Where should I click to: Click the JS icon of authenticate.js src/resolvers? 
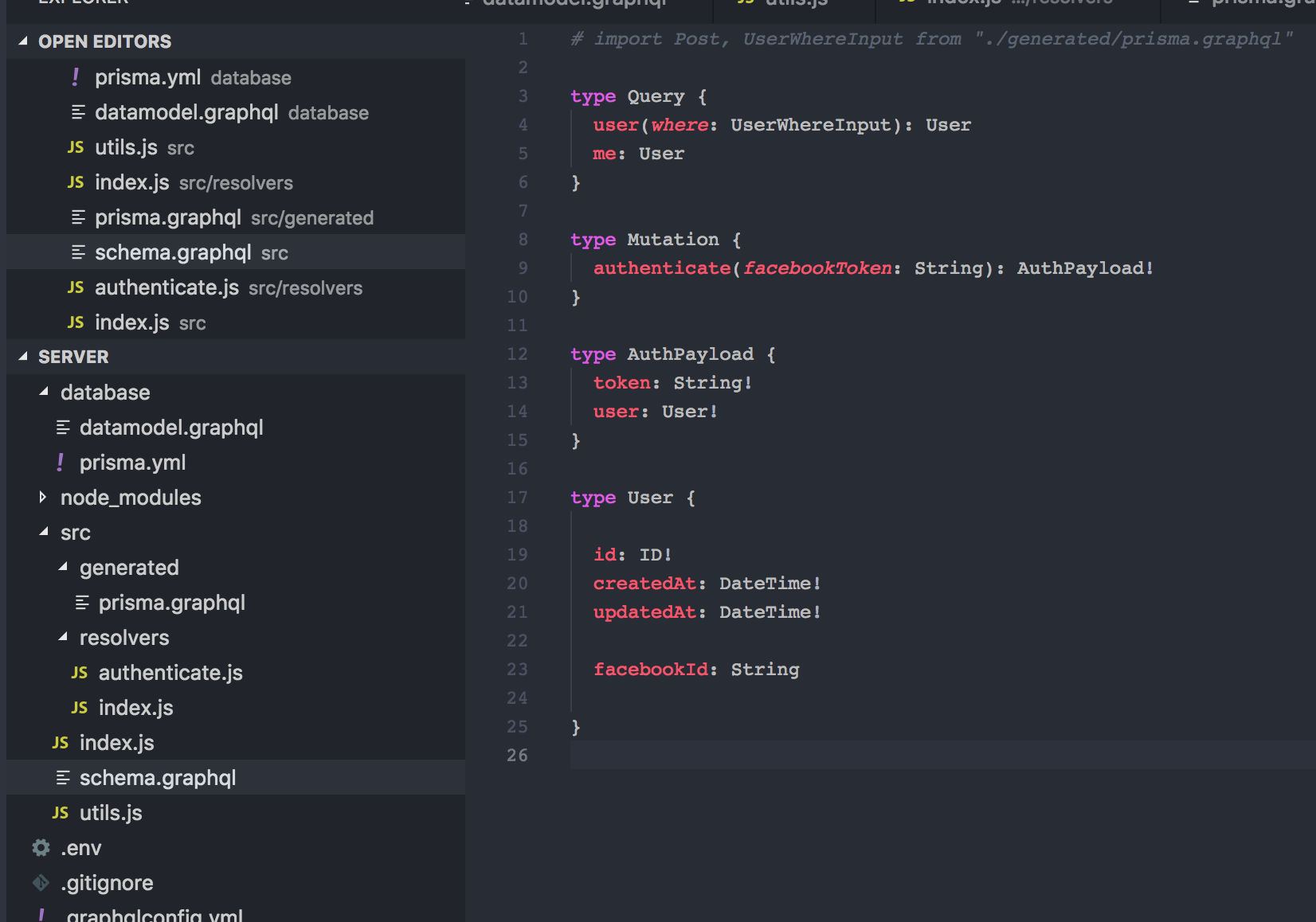pyautogui.click(x=76, y=287)
